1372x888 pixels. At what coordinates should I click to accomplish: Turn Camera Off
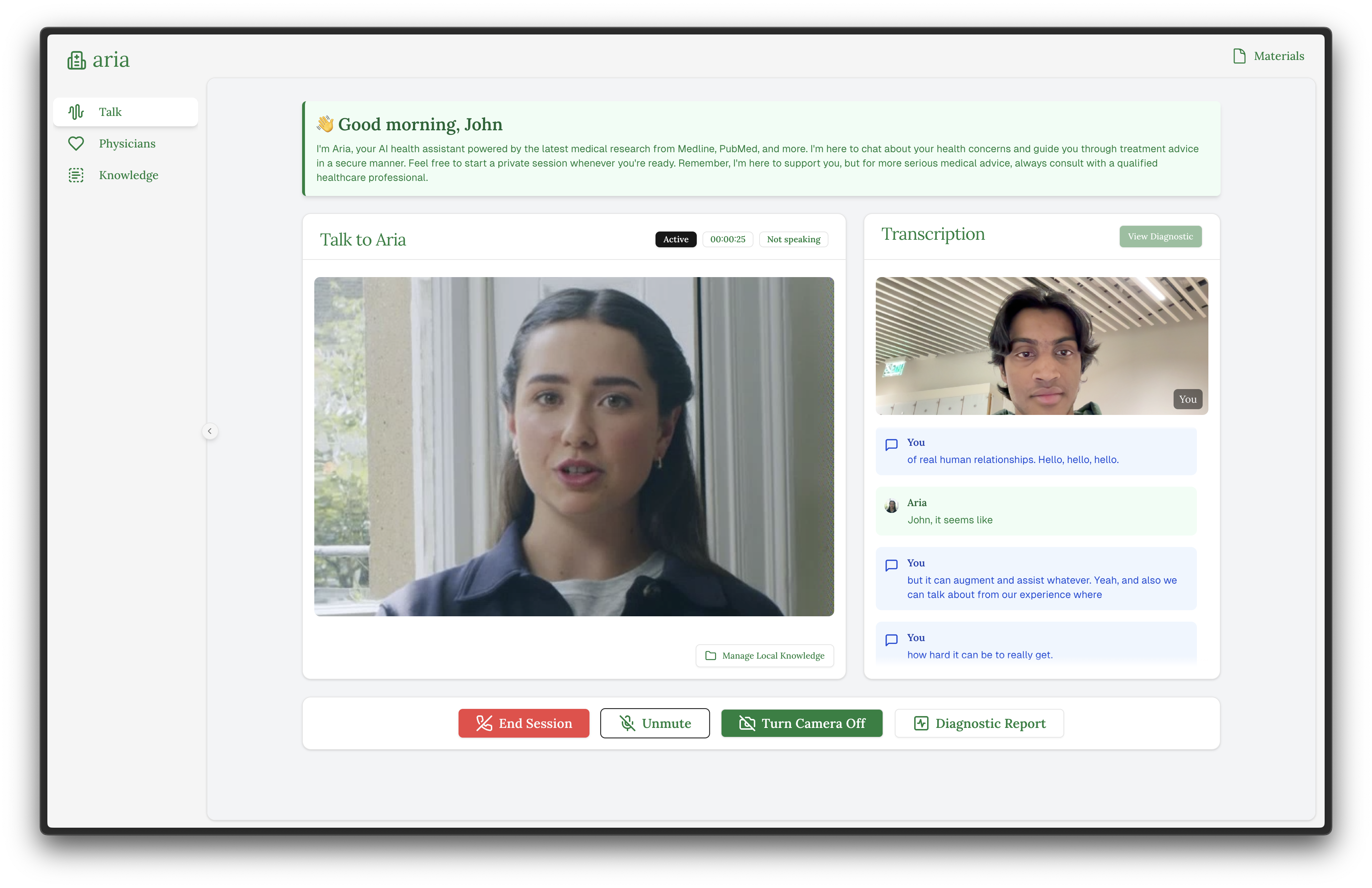point(802,723)
